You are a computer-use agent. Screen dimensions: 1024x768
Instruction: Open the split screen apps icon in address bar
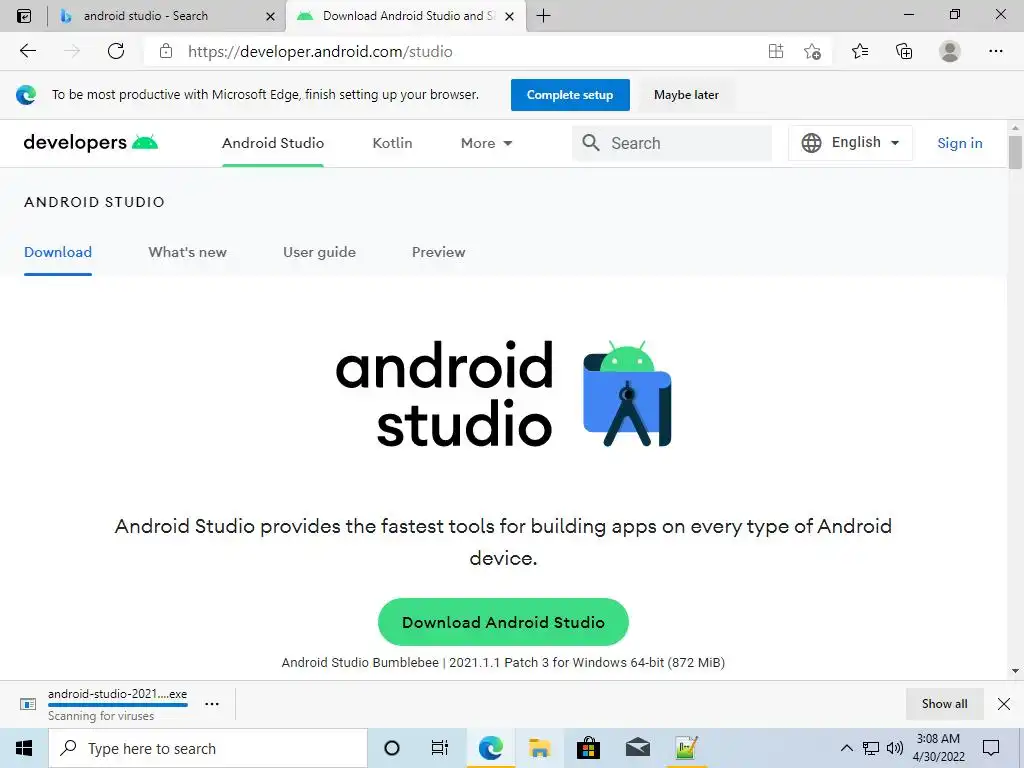tap(776, 51)
